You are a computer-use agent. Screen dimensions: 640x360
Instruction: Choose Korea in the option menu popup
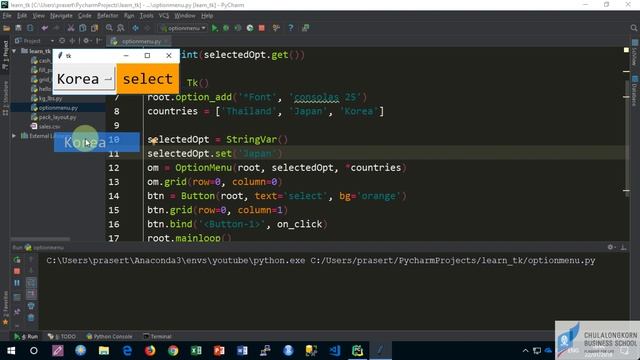coord(97,142)
